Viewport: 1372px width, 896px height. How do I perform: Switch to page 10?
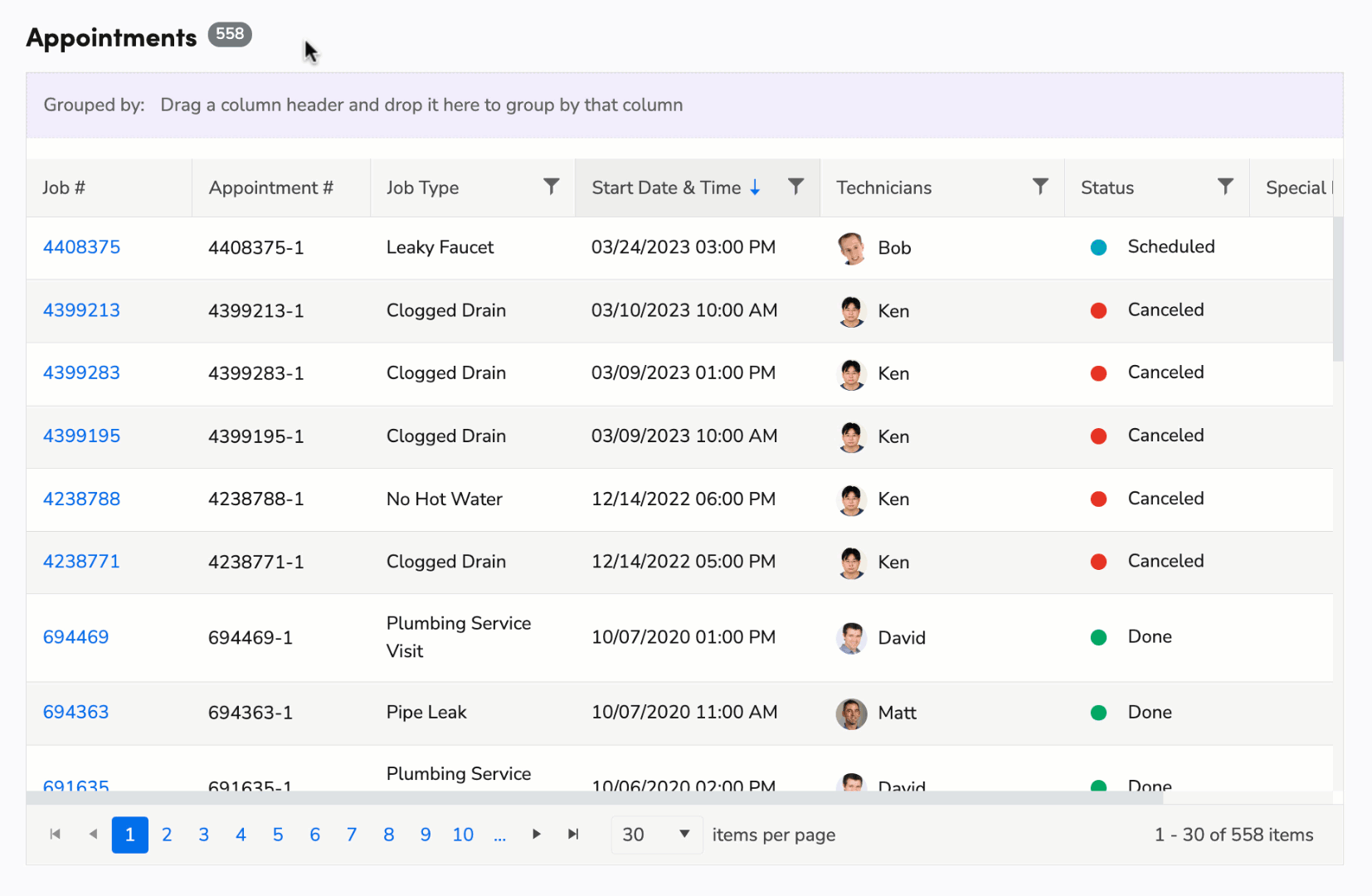point(462,835)
